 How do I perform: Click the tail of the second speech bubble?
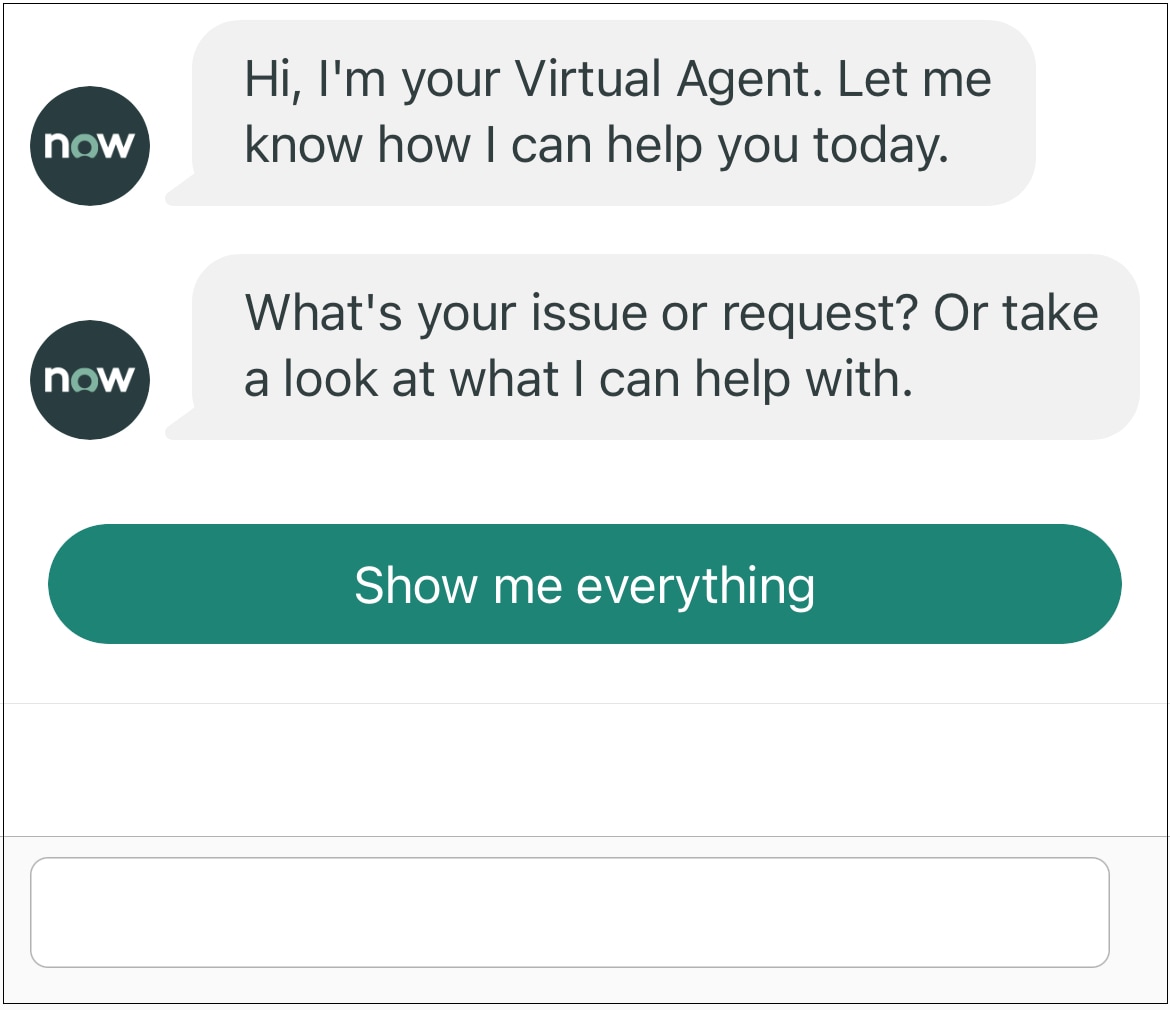coord(181,426)
